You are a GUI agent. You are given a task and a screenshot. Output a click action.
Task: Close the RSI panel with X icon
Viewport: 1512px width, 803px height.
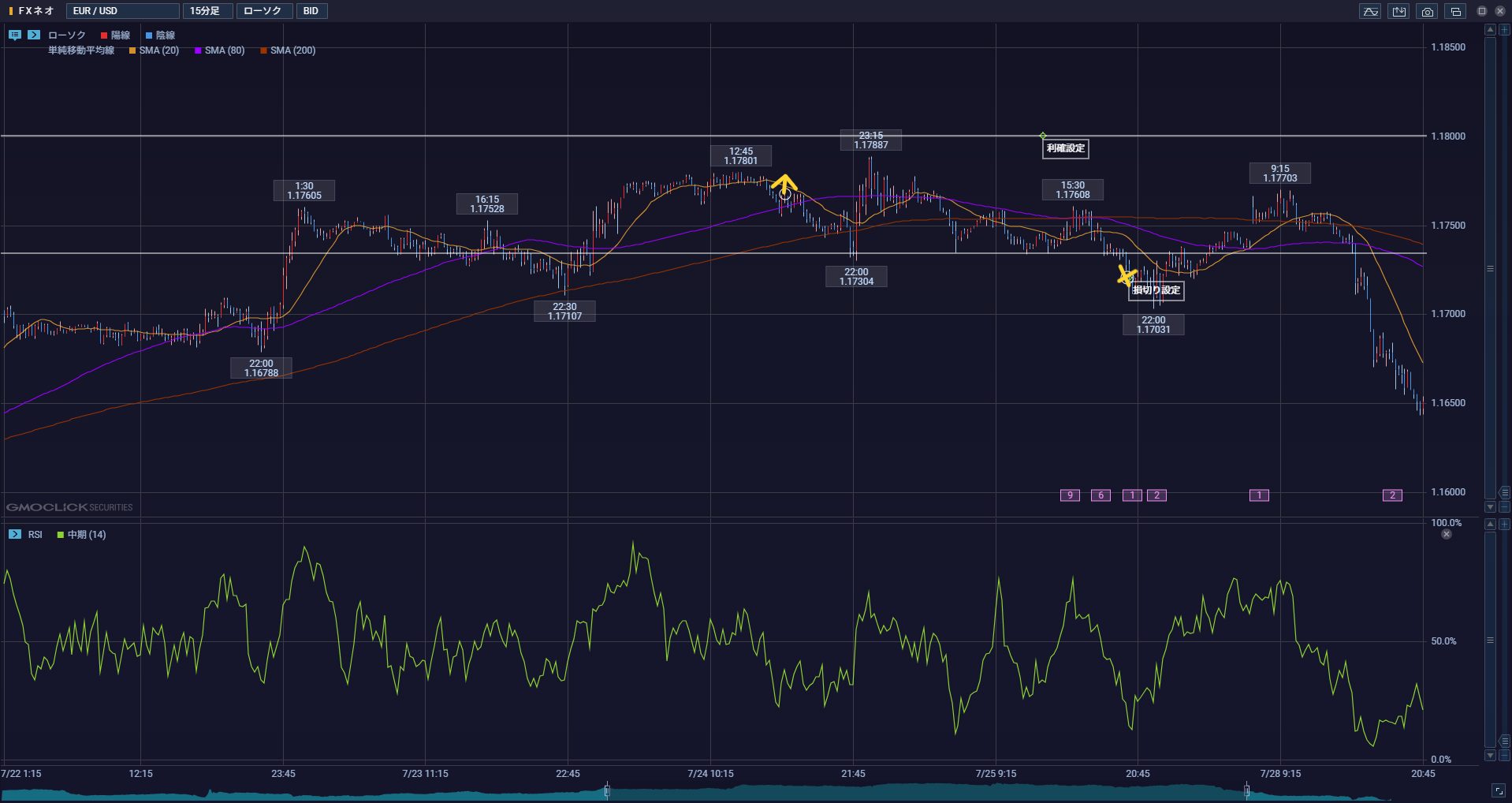point(1447,534)
